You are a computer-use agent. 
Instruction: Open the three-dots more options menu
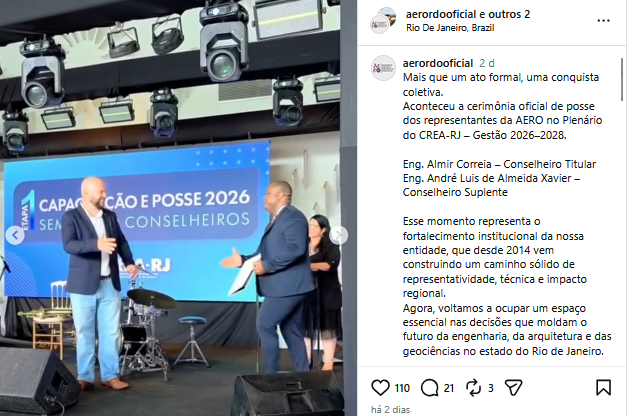pyautogui.click(x=603, y=20)
